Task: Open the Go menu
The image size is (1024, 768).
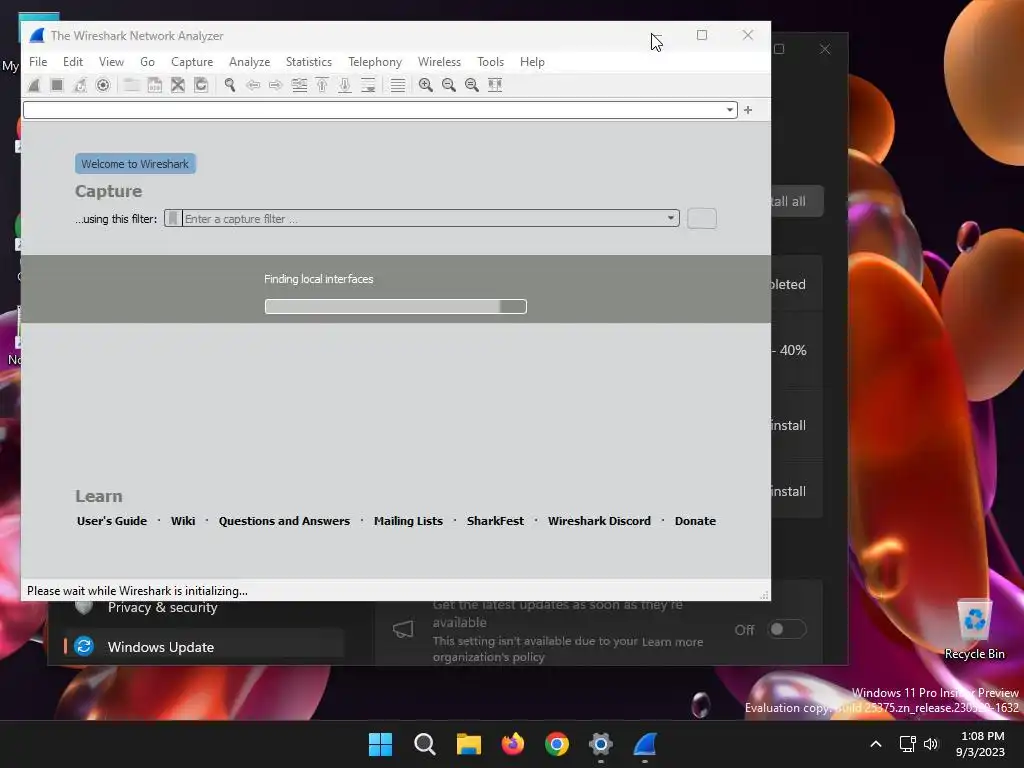Action: [x=148, y=62]
